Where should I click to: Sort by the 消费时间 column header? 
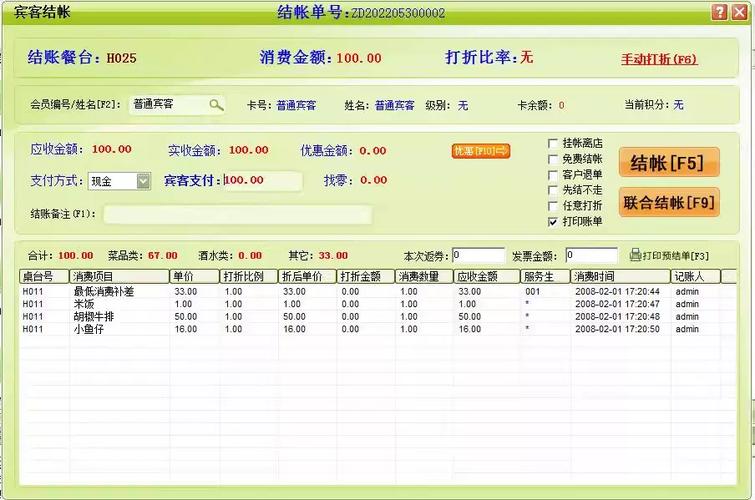pyautogui.click(x=621, y=276)
